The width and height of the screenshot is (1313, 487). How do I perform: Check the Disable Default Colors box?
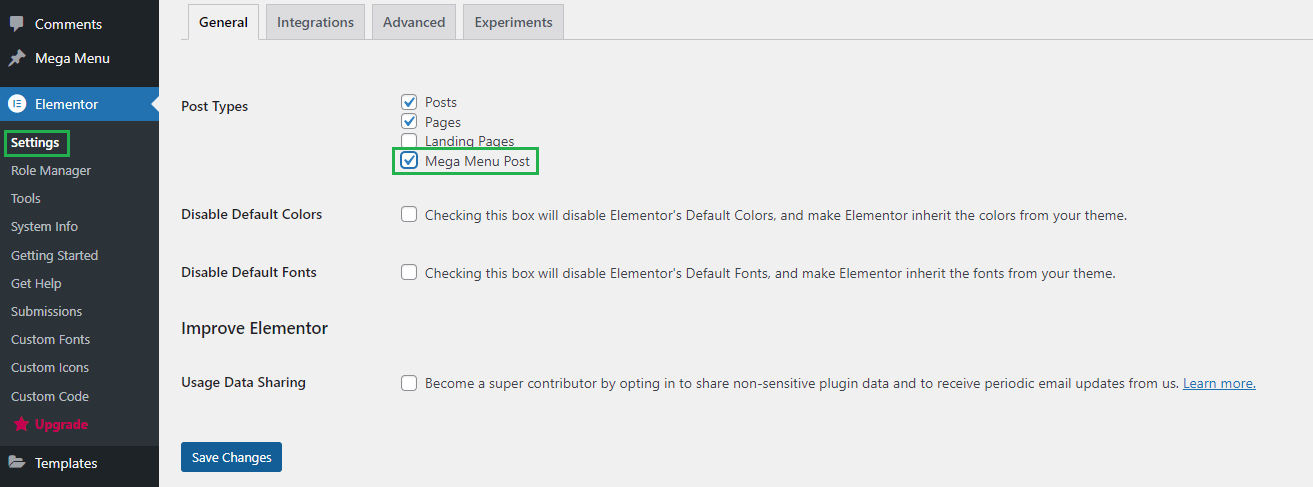point(409,214)
